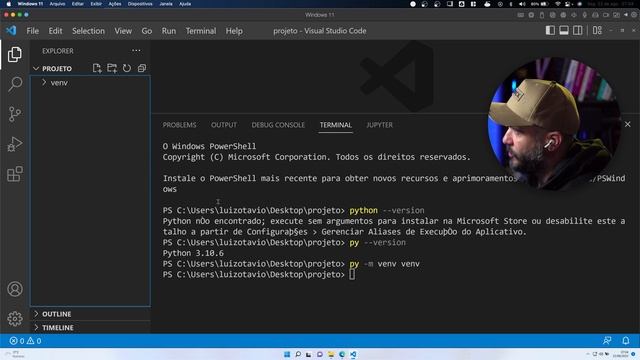Open the Selection menu
The image size is (640, 360).
[88, 31]
